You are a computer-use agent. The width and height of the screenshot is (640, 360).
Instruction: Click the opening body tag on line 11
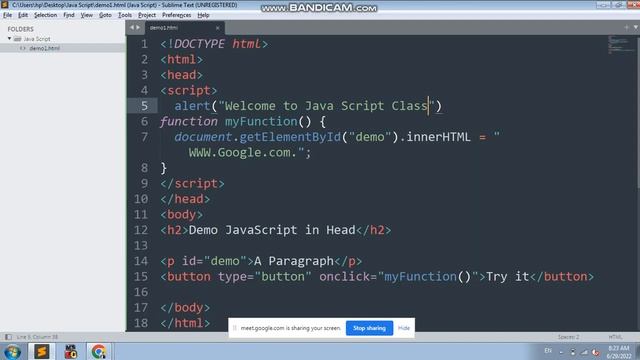point(181,214)
